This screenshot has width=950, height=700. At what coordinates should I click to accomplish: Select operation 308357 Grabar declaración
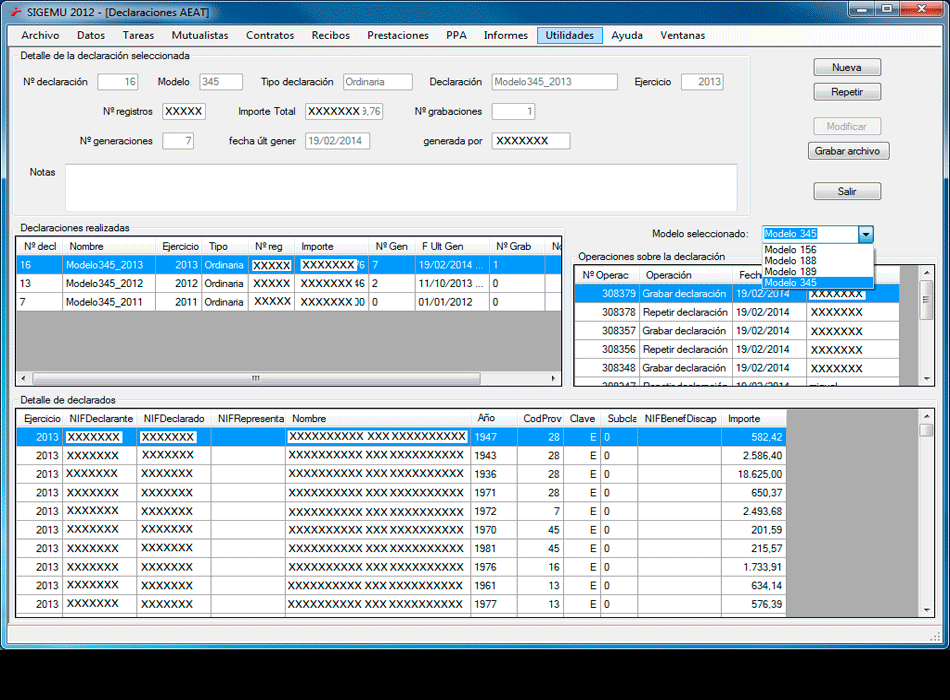point(737,331)
